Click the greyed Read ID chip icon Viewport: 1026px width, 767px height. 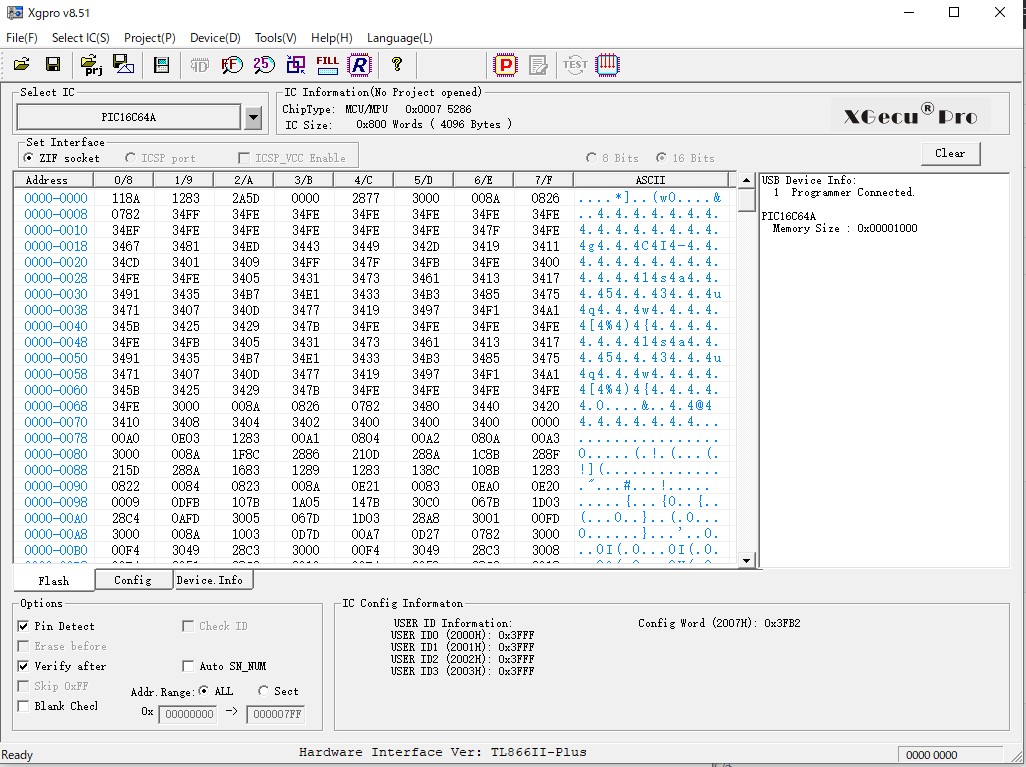(200, 65)
